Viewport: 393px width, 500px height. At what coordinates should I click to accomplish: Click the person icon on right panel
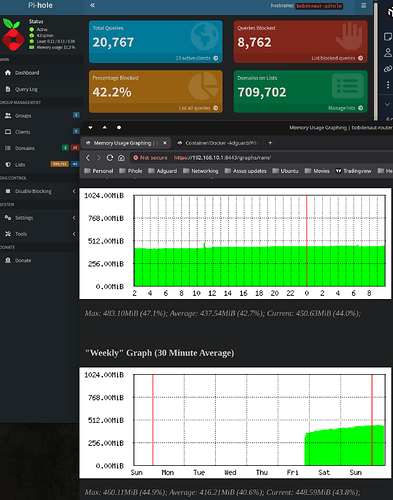(388, 52)
